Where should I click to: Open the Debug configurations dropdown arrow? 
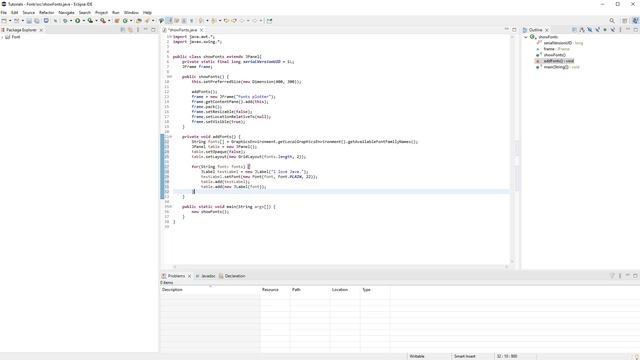tap(71, 20)
